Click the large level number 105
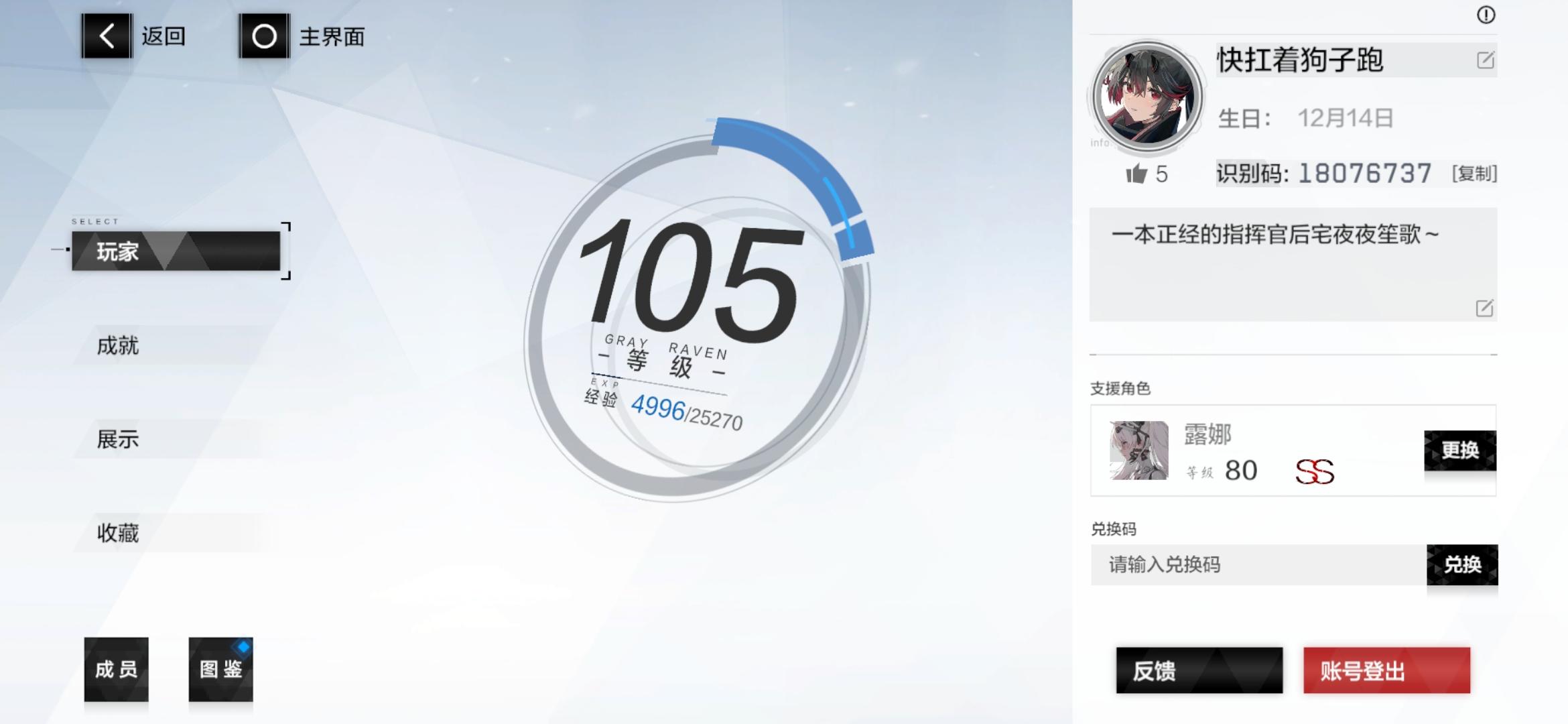 690,280
